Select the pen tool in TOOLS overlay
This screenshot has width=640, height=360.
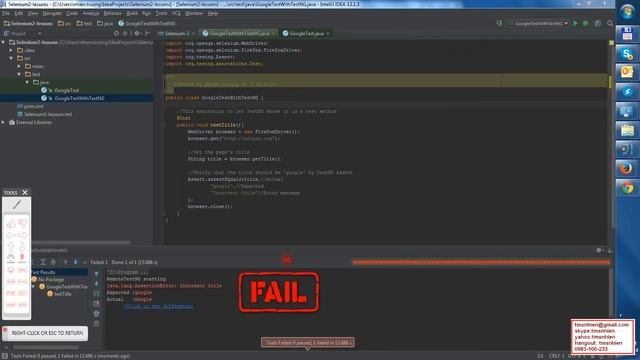17,204
